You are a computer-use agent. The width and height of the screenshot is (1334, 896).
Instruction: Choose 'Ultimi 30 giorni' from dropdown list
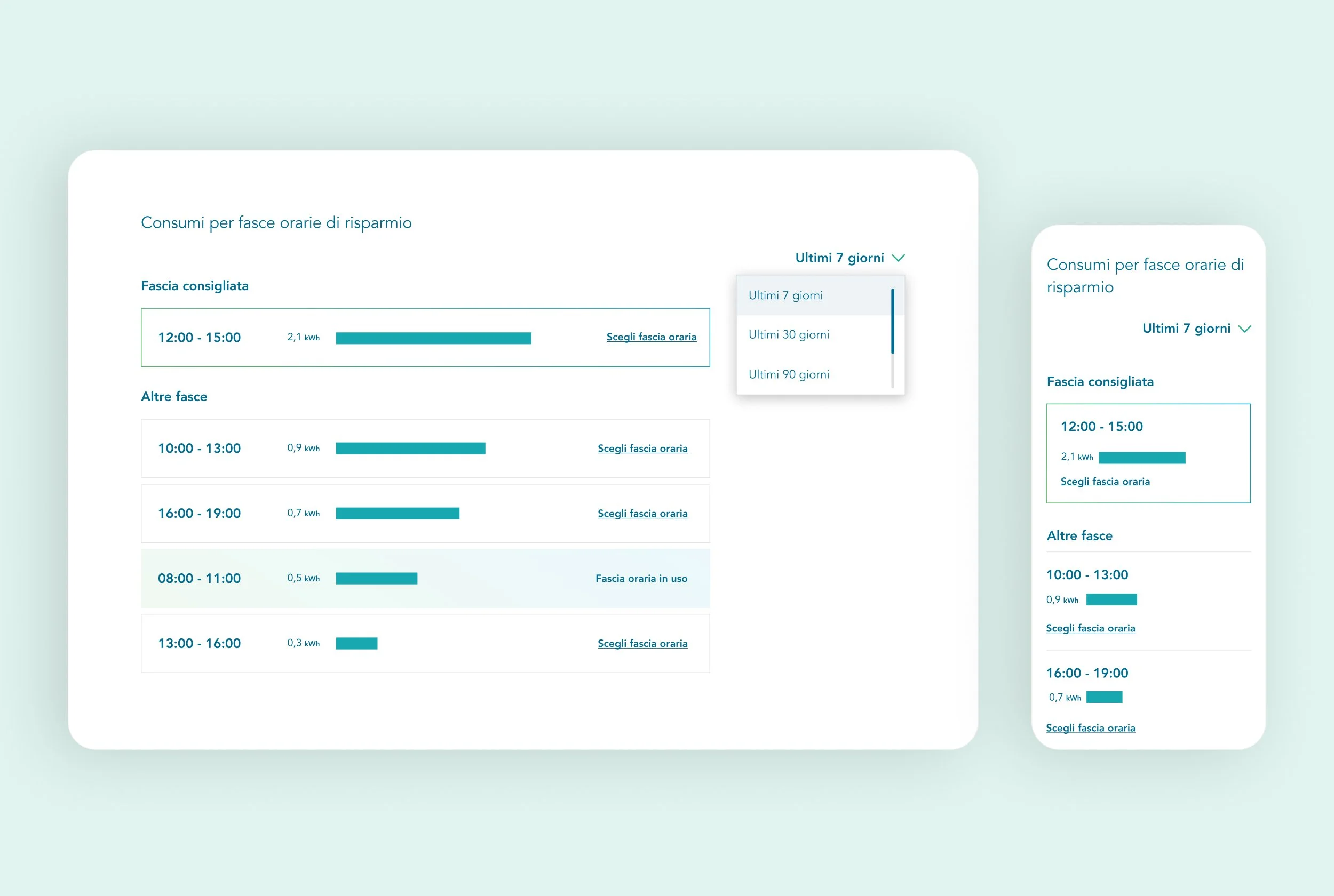788,335
